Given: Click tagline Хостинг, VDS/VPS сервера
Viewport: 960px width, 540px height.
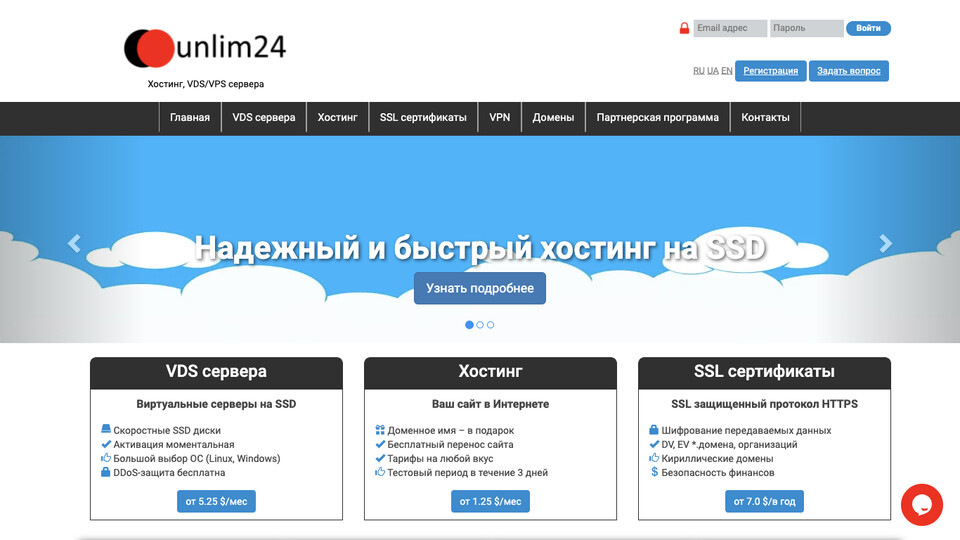Looking at the screenshot, I should pyautogui.click(x=206, y=84).
